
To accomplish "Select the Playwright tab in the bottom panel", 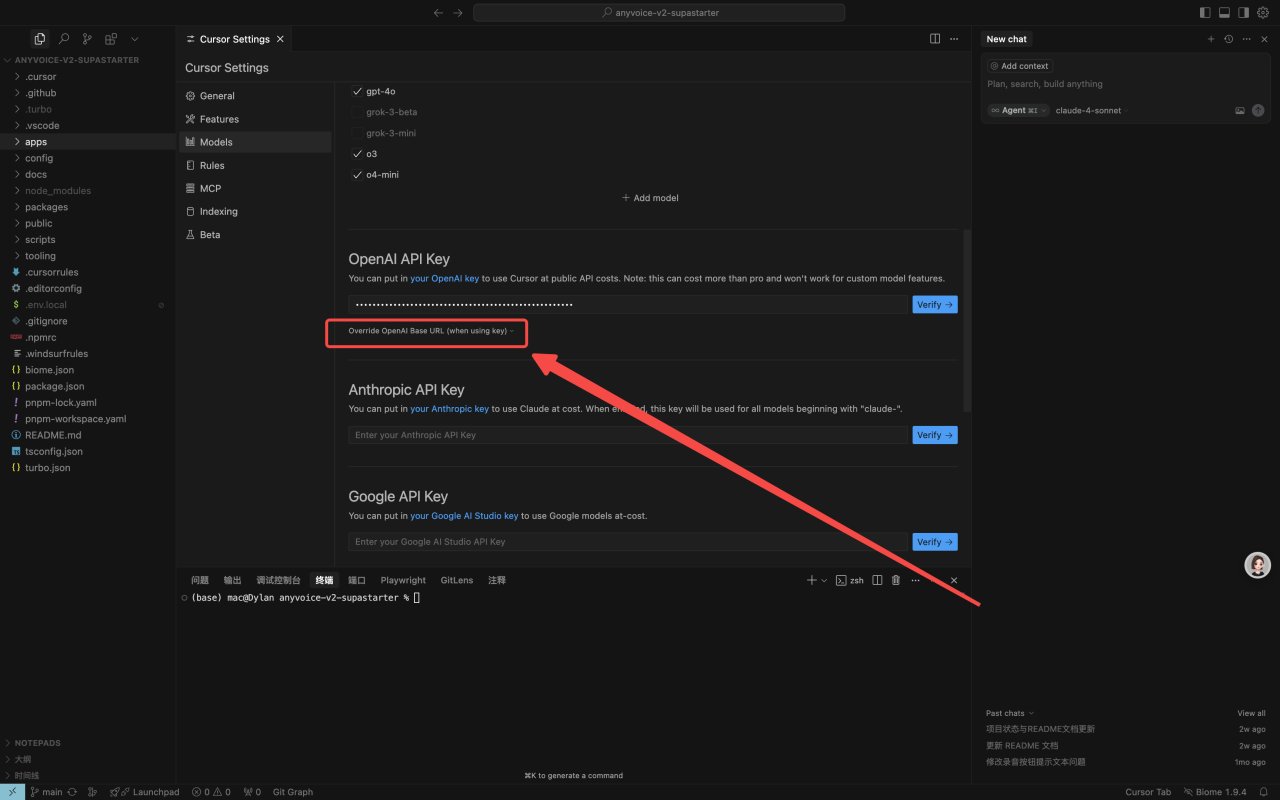I will tap(403, 580).
